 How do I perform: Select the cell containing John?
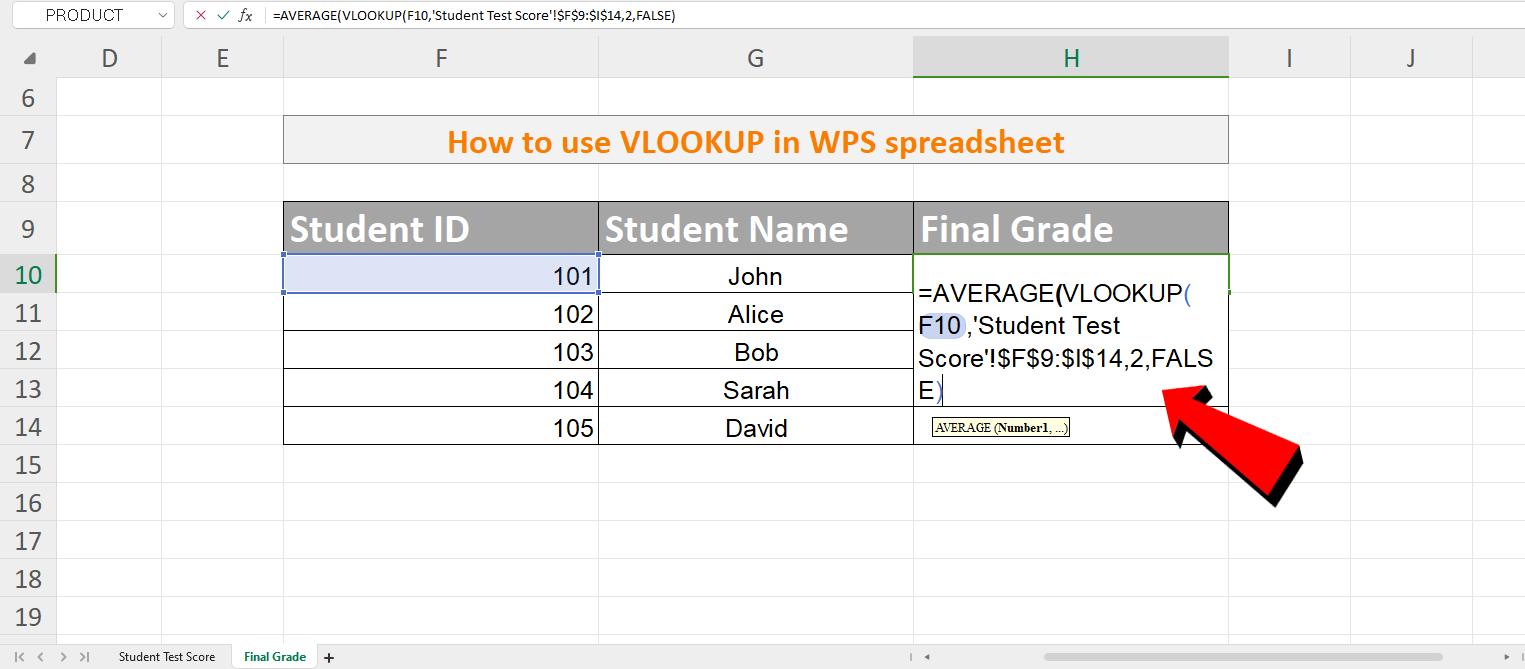pos(755,275)
